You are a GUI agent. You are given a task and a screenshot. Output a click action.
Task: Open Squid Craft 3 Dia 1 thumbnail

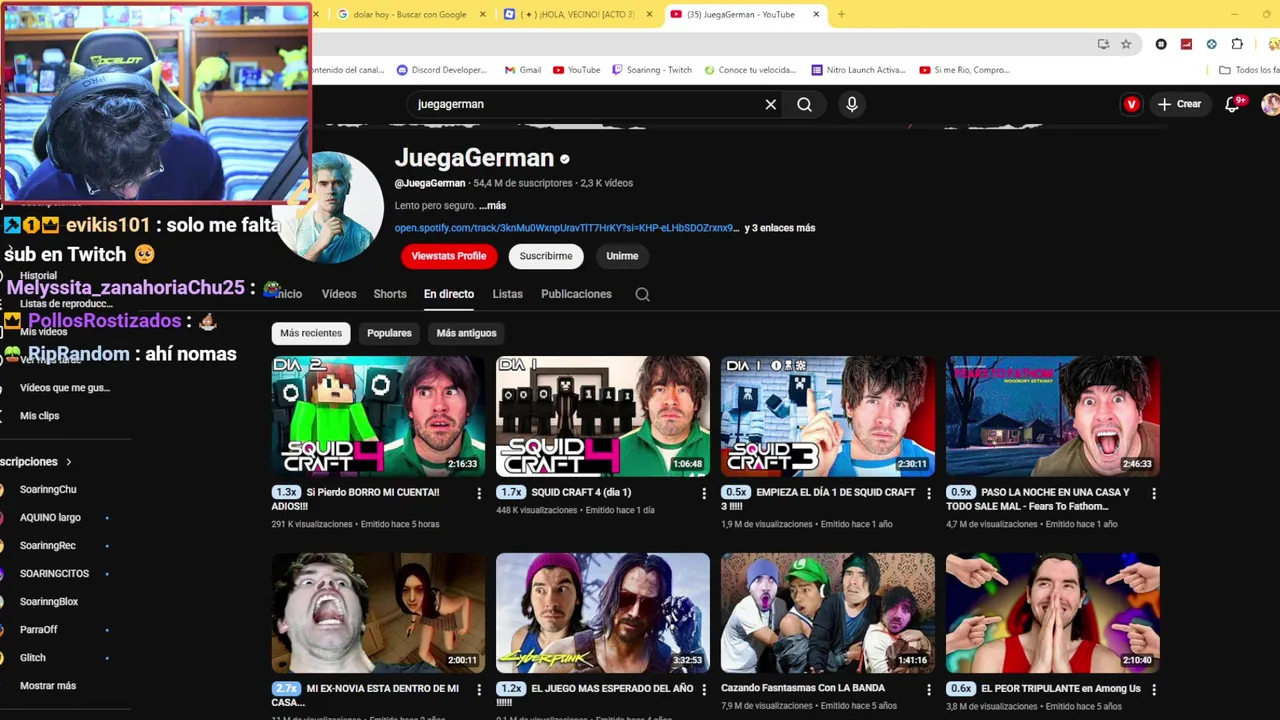coord(828,416)
